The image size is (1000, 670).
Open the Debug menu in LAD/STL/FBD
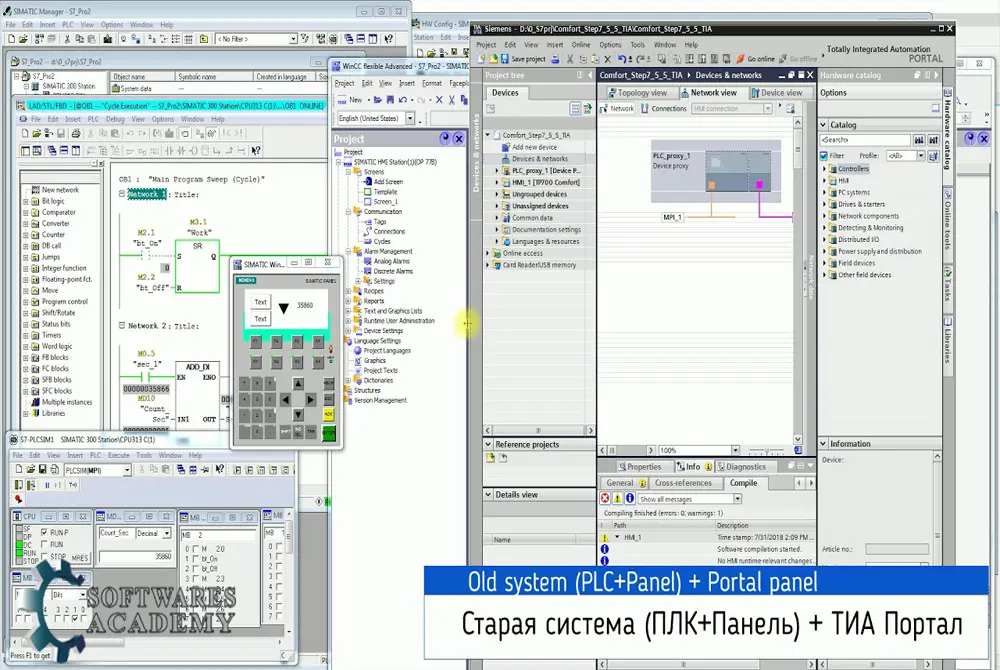115,119
